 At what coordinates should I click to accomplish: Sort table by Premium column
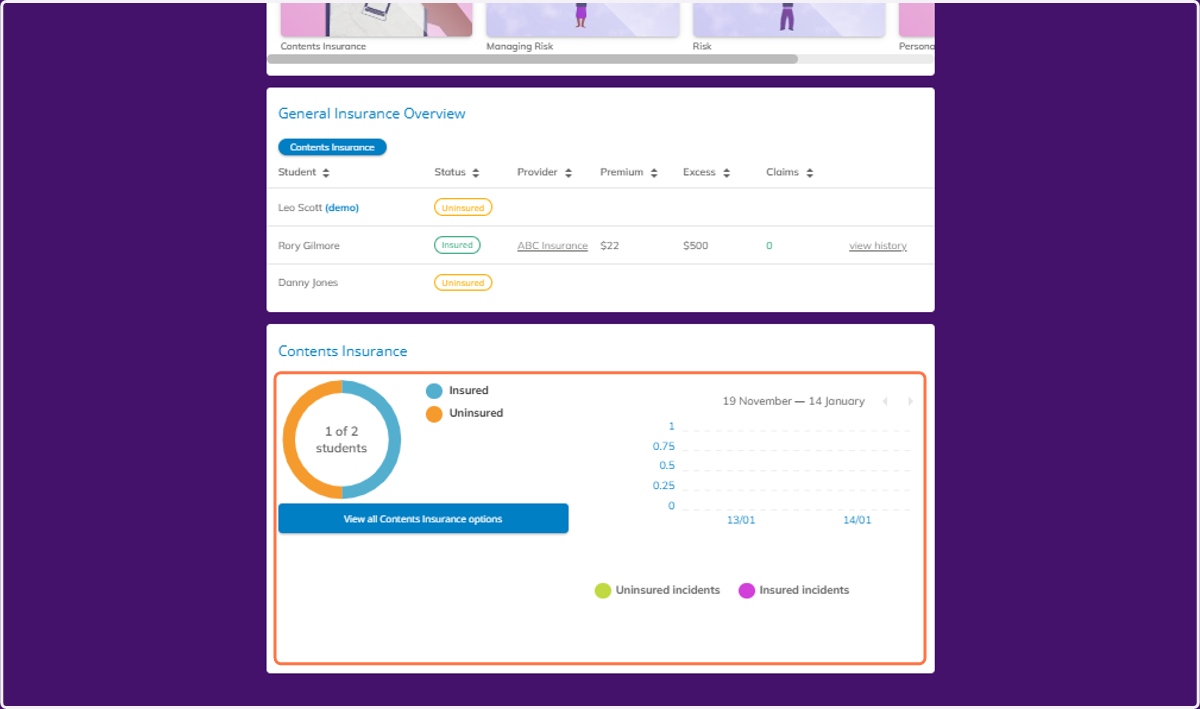[x=654, y=173]
